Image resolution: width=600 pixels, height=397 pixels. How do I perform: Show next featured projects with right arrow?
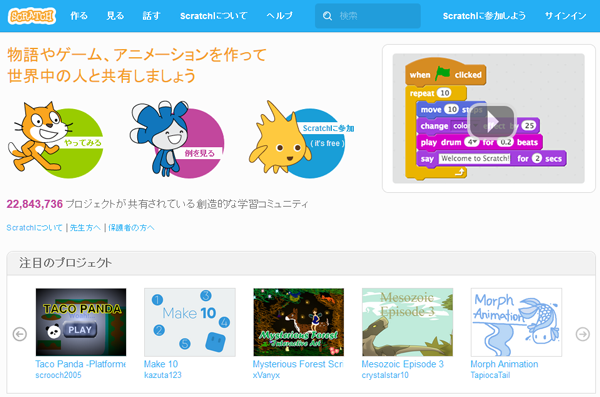[x=582, y=334]
